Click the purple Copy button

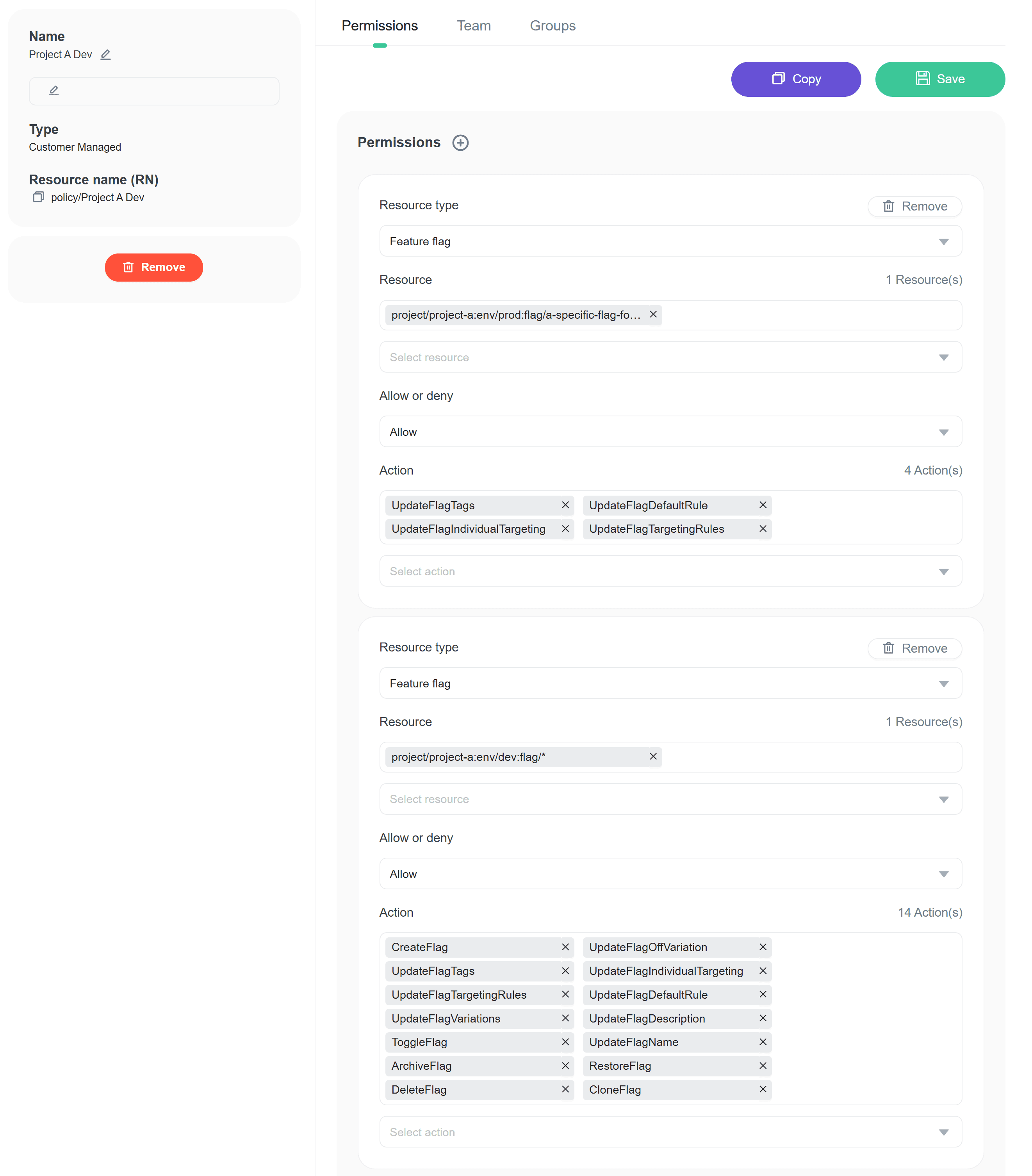pyautogui.click(x=795, y=79)
